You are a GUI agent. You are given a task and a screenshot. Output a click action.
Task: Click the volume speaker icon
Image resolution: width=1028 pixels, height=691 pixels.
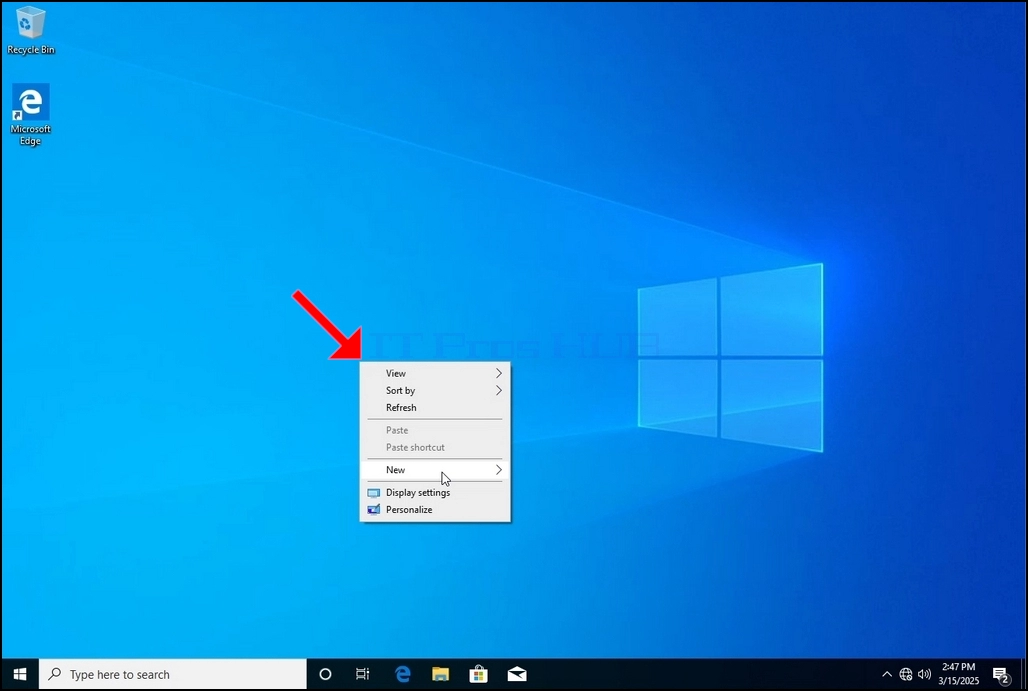(x=924, y=674)
